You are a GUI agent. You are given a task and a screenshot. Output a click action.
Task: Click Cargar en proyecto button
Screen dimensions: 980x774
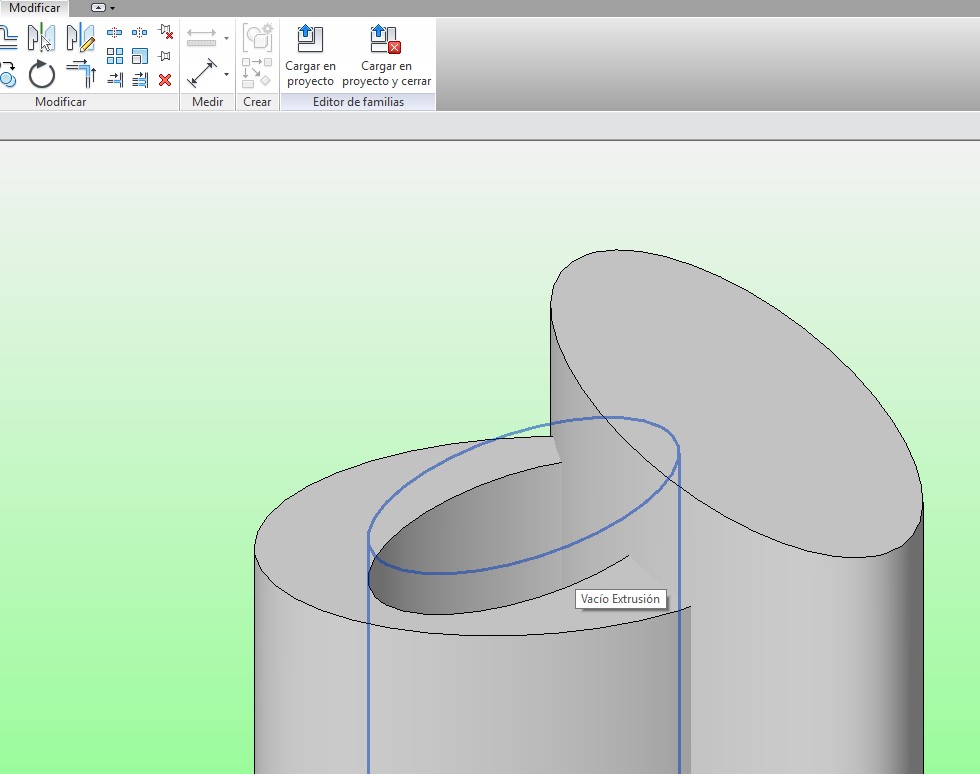310,56
